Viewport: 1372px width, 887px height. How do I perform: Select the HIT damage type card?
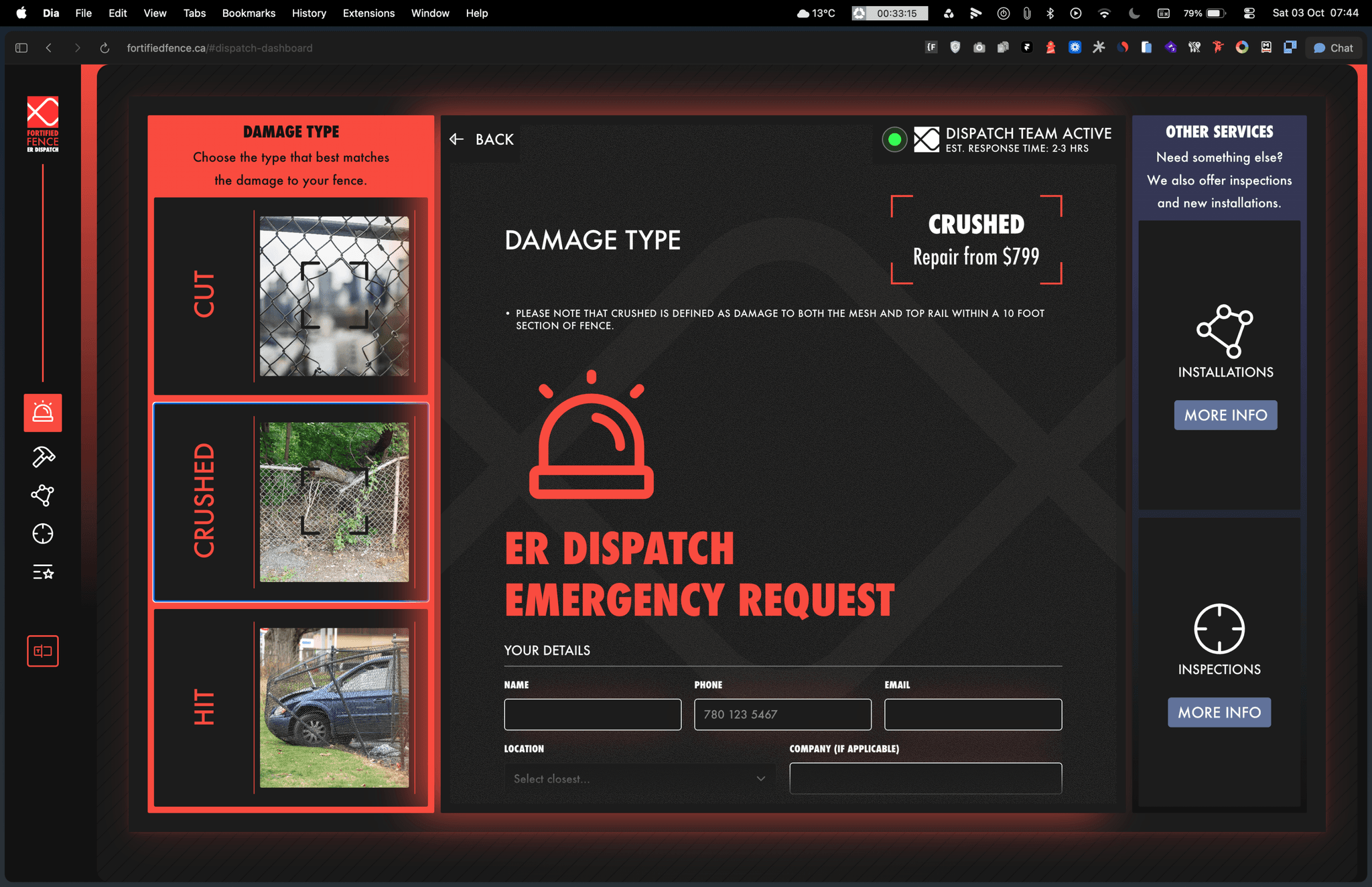tap(291, 707)
